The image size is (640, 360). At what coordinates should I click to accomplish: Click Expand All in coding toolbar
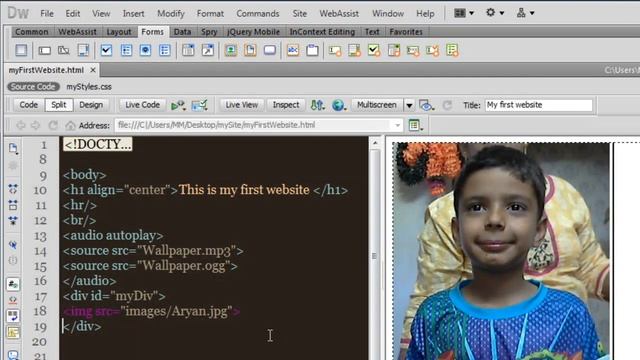(13, 221)
